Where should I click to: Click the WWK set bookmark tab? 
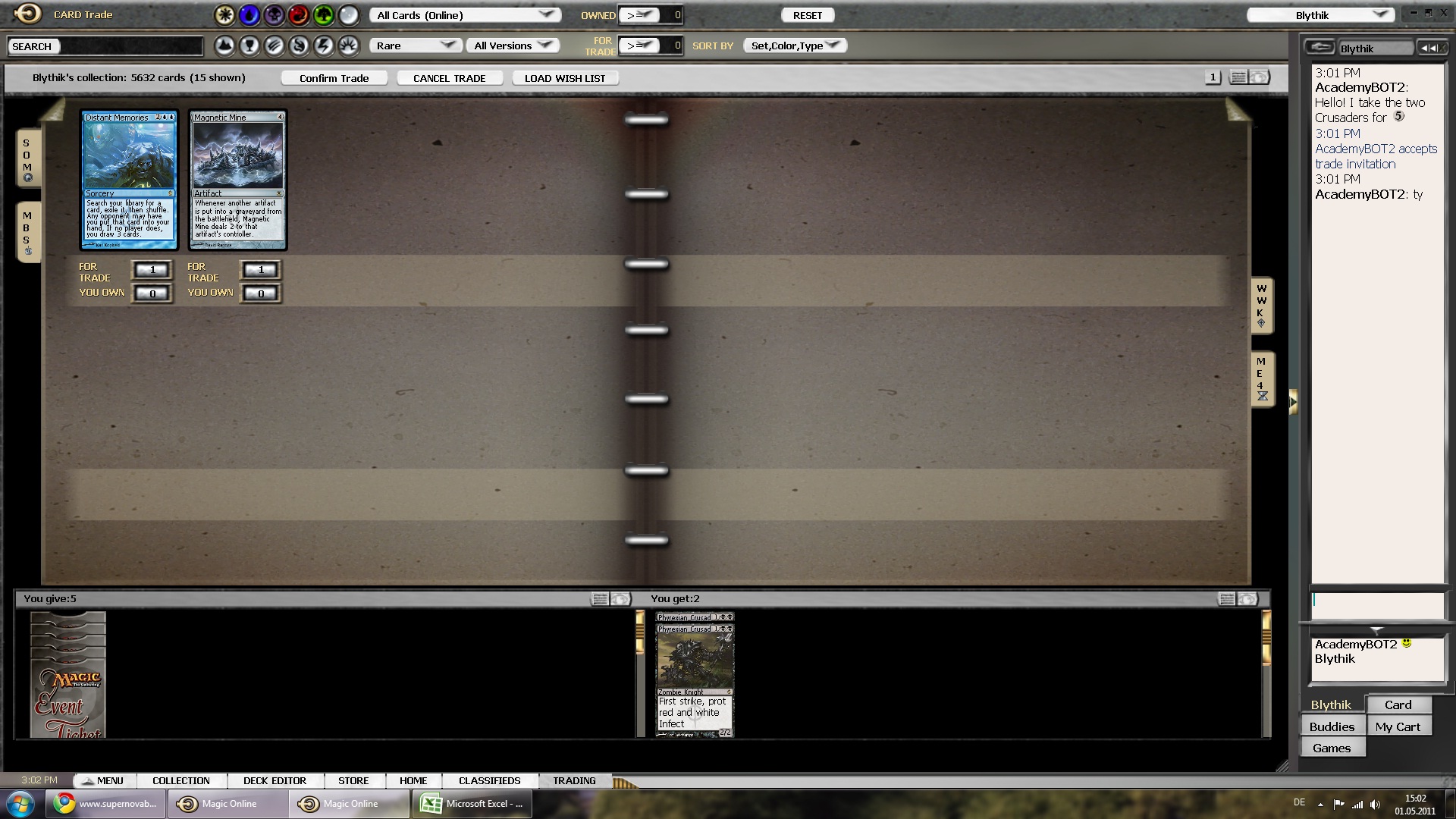click(1261, 305)
